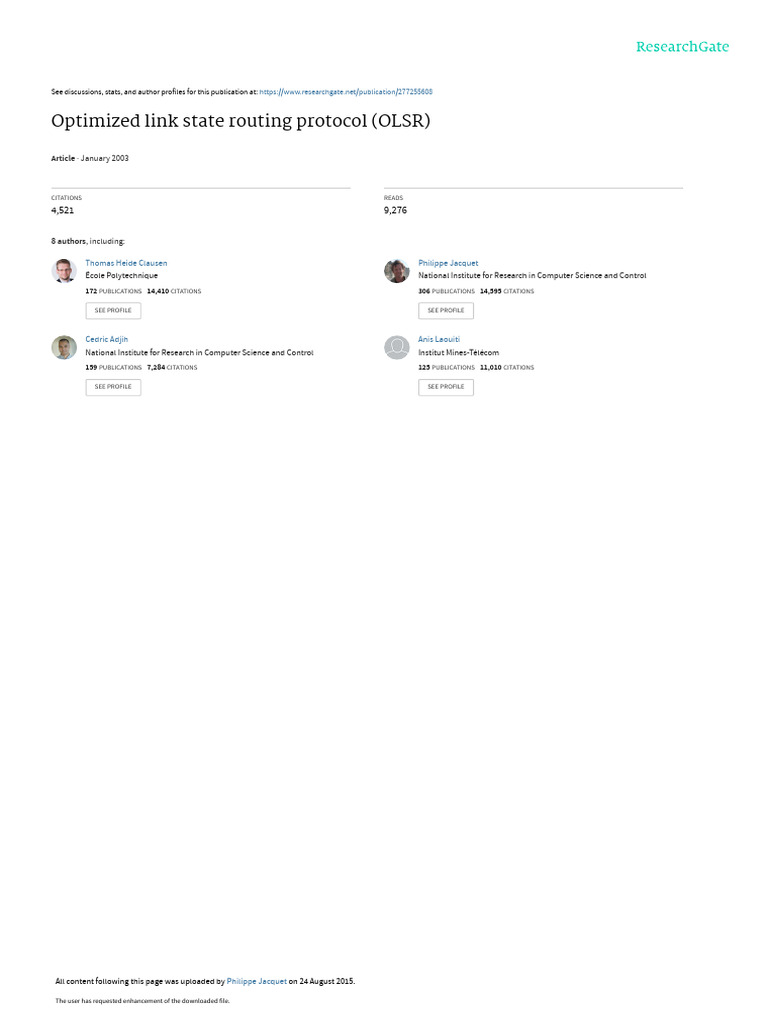Click Thomas Heide Clausen's profile photo
768x1024 pixels.
tap(64, 270)
